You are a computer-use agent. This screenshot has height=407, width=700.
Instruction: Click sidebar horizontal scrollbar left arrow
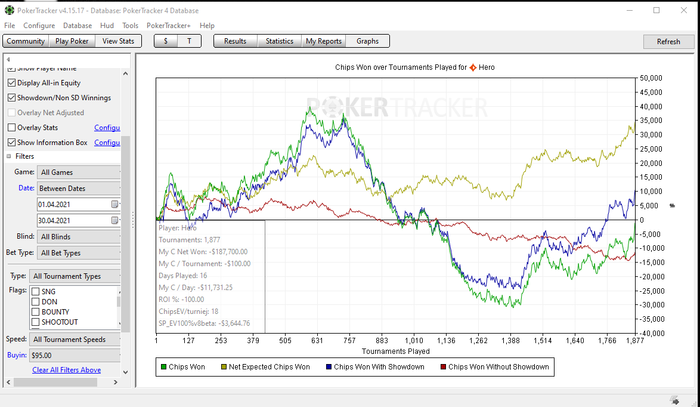pyautogui.click(x=8, y=382)
